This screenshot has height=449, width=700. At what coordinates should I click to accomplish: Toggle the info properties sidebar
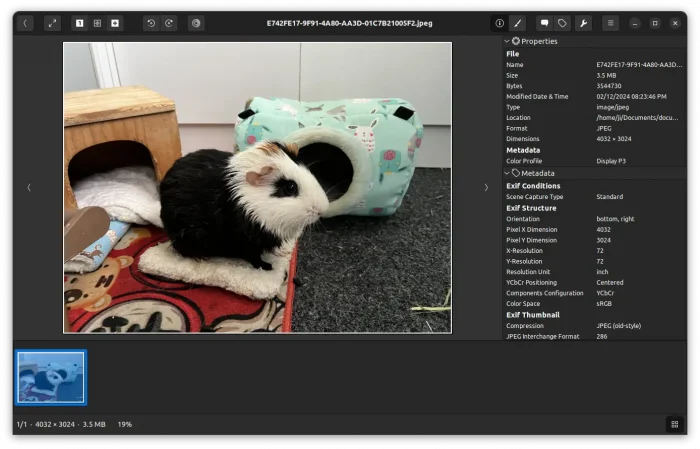click(x=499, y=23)
